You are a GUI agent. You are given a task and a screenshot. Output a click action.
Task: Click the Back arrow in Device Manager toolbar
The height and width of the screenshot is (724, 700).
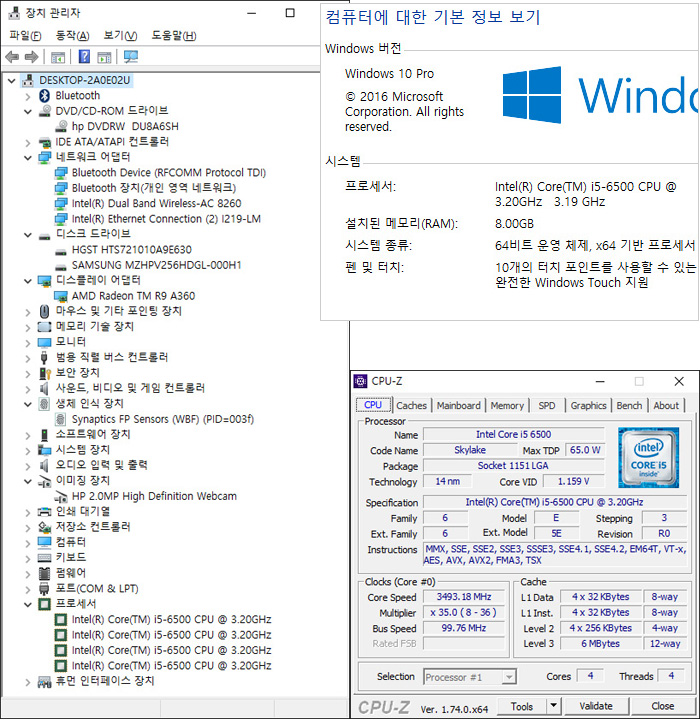pos(12,57)
